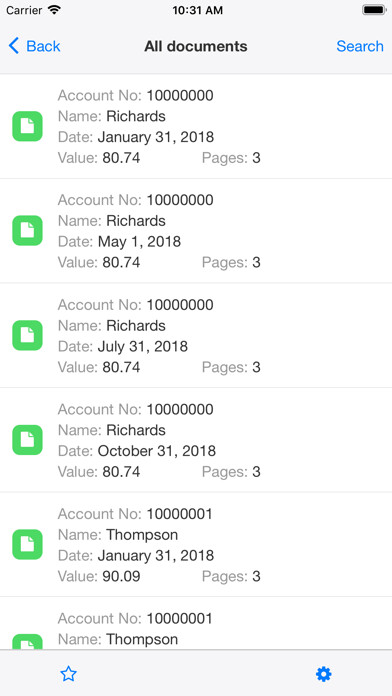
Task: Click document icon for Thompson value 90.09
Action: point(28,545)
